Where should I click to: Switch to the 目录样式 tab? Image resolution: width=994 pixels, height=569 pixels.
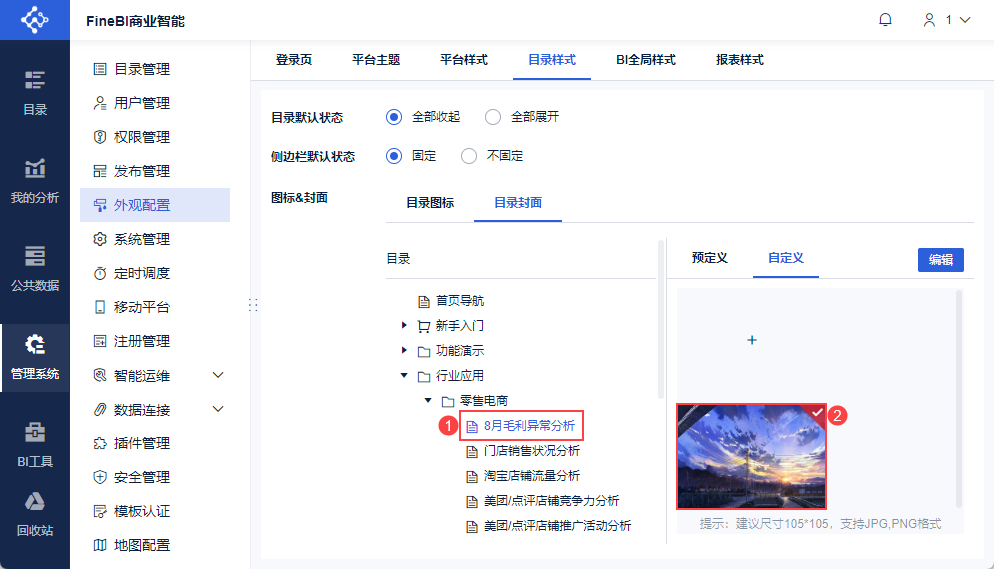click(552, 60)
